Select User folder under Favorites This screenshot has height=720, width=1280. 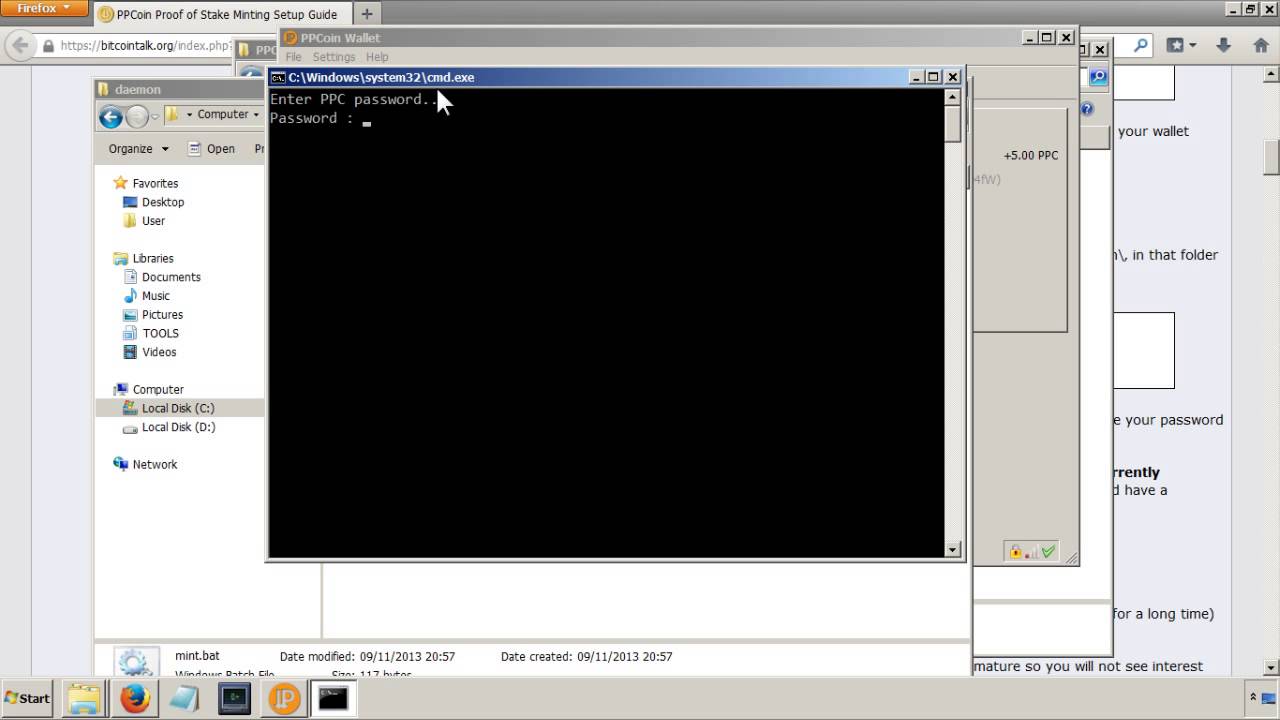coord(153,221)
